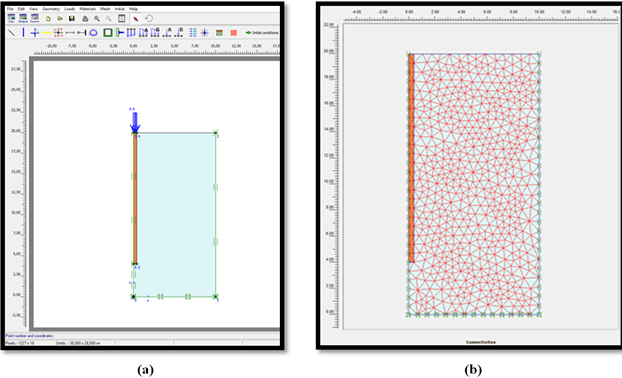Select the blue Plate tool
Viewport: 622px width, 378px height.
[x=23, y=33]
